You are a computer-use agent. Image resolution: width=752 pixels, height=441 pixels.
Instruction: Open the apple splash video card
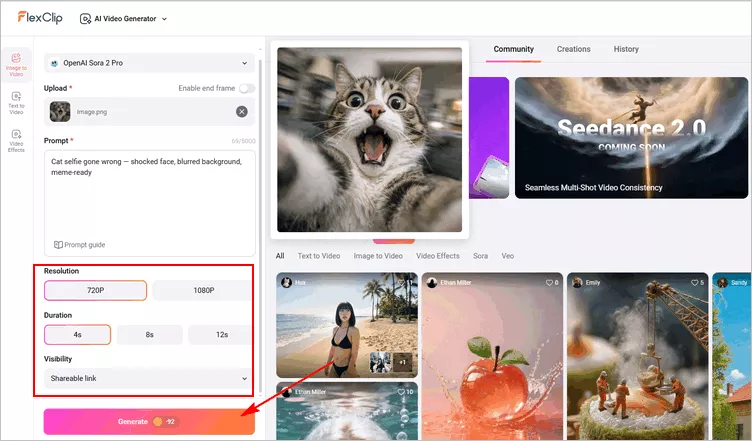coord(492,356)
